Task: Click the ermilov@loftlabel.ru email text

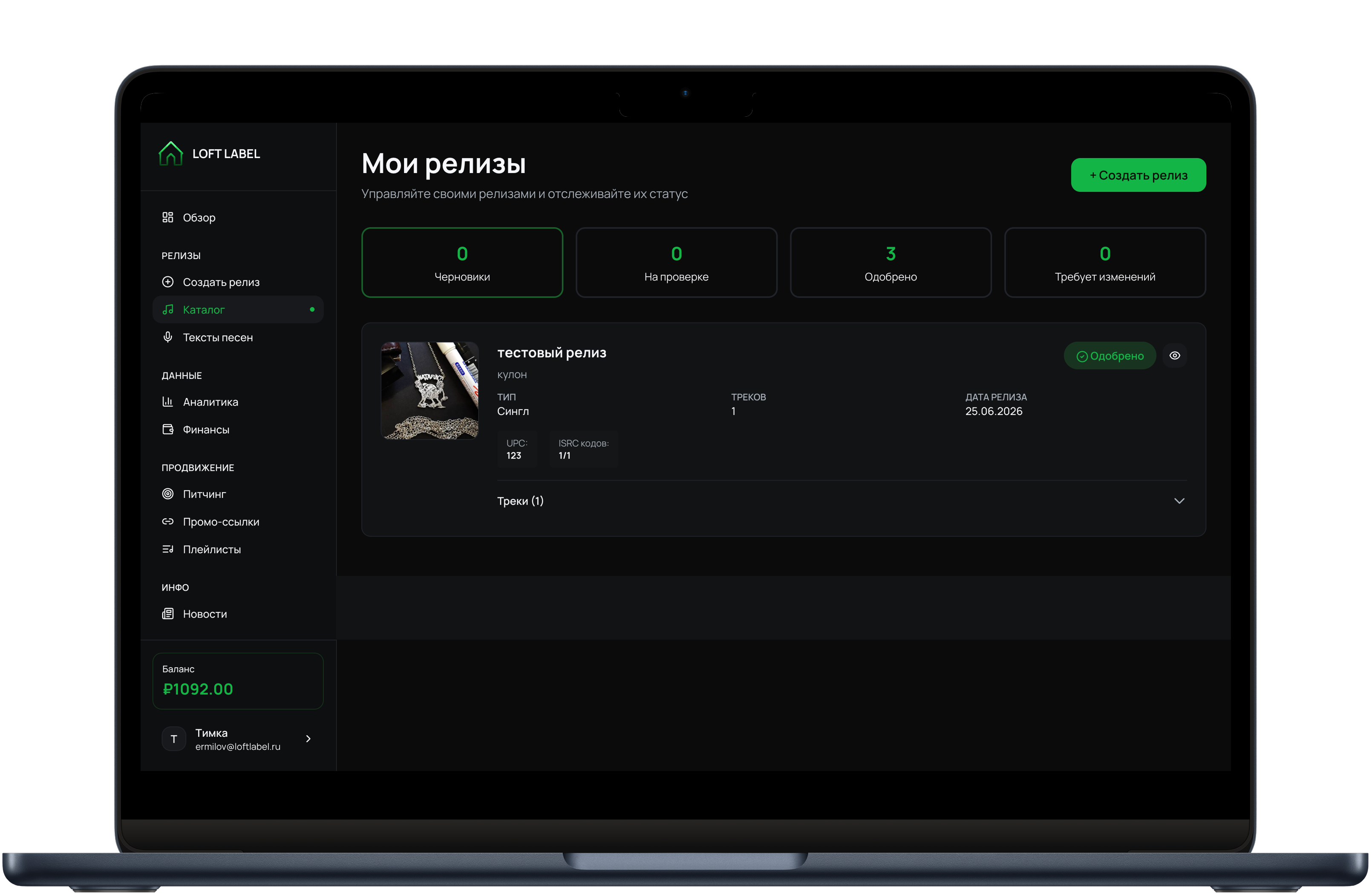Action: click(x=238, y=746)
